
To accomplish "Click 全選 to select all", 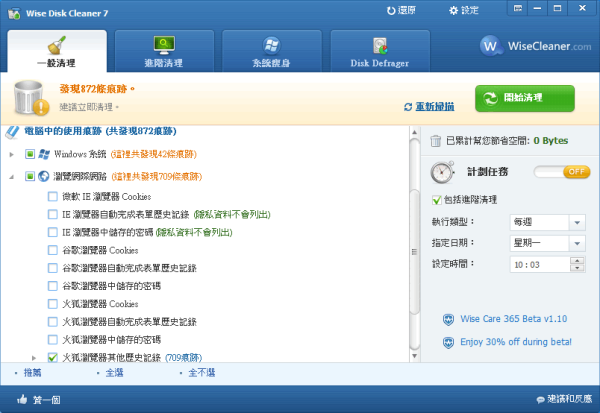I will 114,373.
